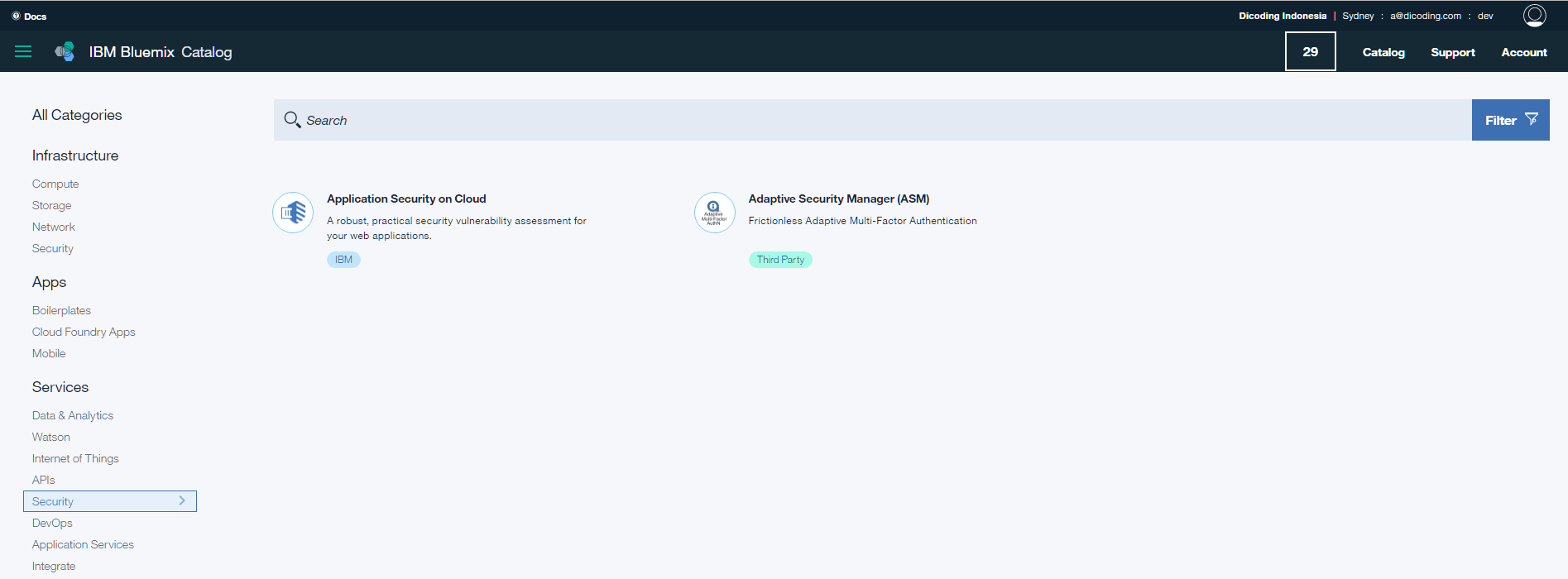Viewport: 1568px width, 579px height.
Task: Select Cloud Foundry Apps category
Action: [84, 332]
